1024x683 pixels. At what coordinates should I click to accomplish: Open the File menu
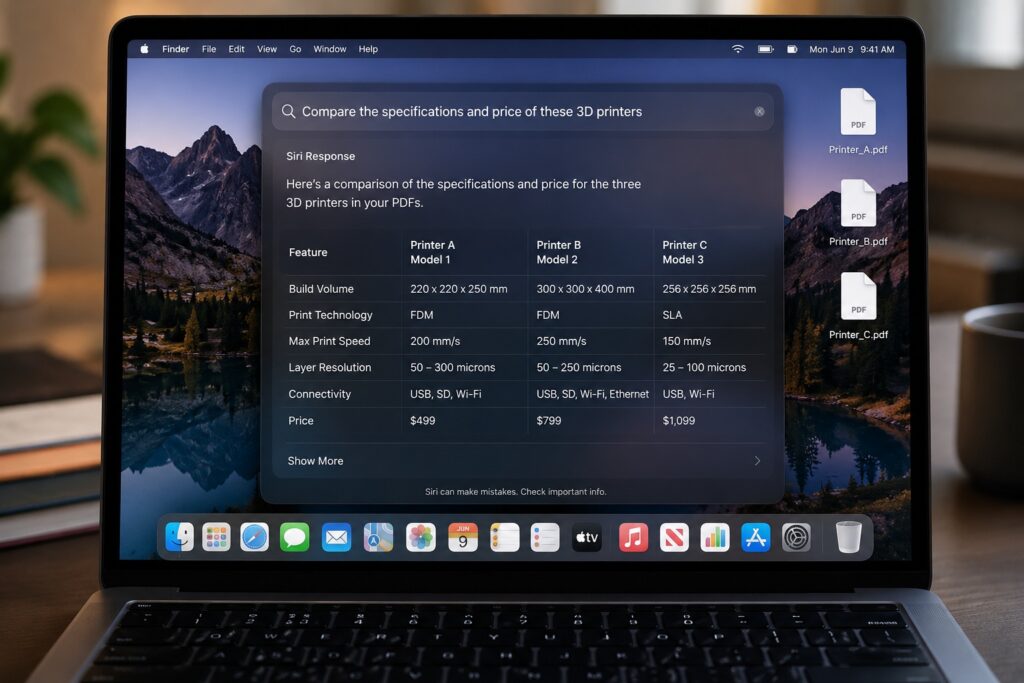pyautogui.click(x=209, y=49)
